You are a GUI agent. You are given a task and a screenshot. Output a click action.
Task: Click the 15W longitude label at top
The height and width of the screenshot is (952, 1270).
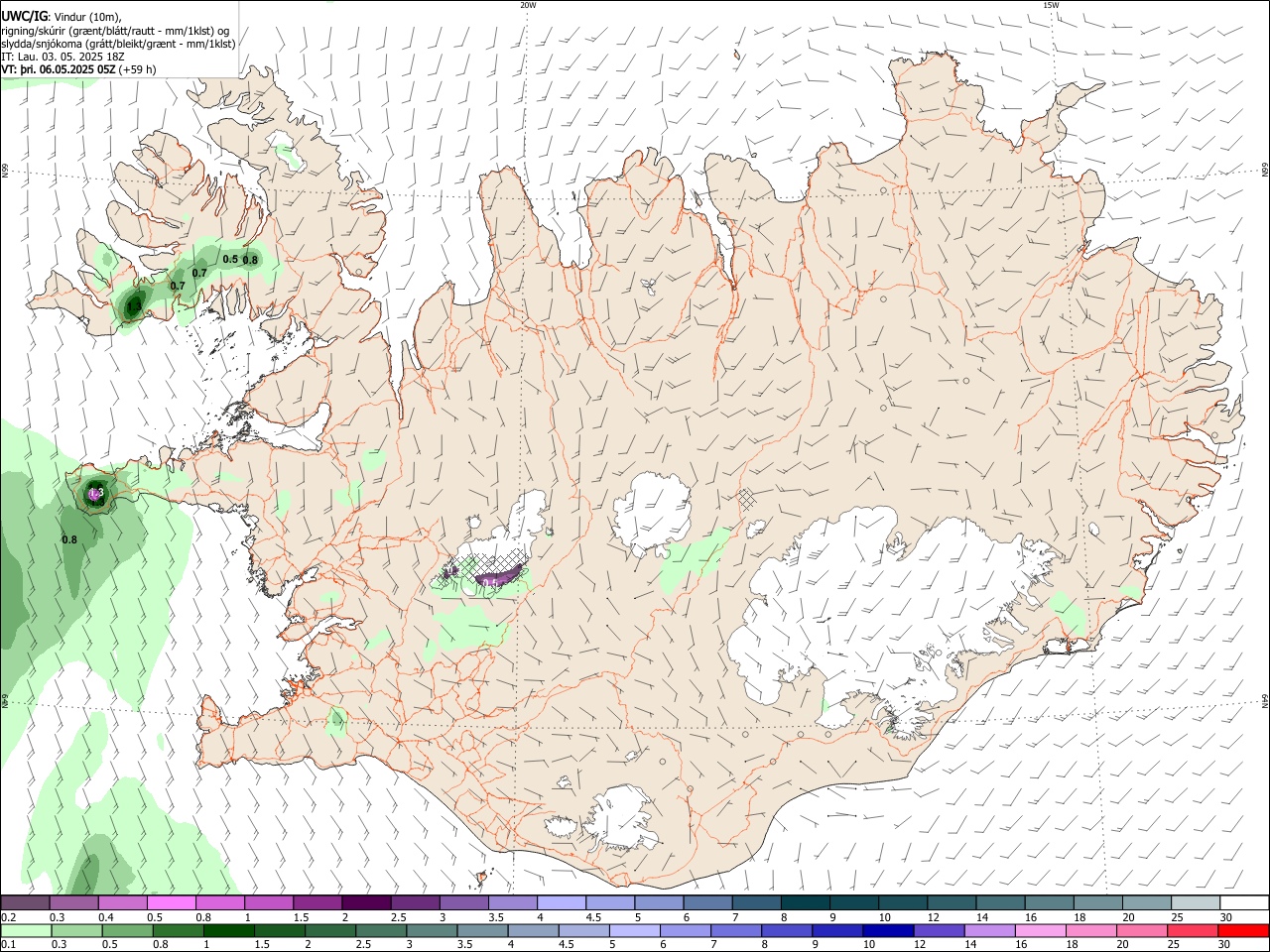point(1051,5)
